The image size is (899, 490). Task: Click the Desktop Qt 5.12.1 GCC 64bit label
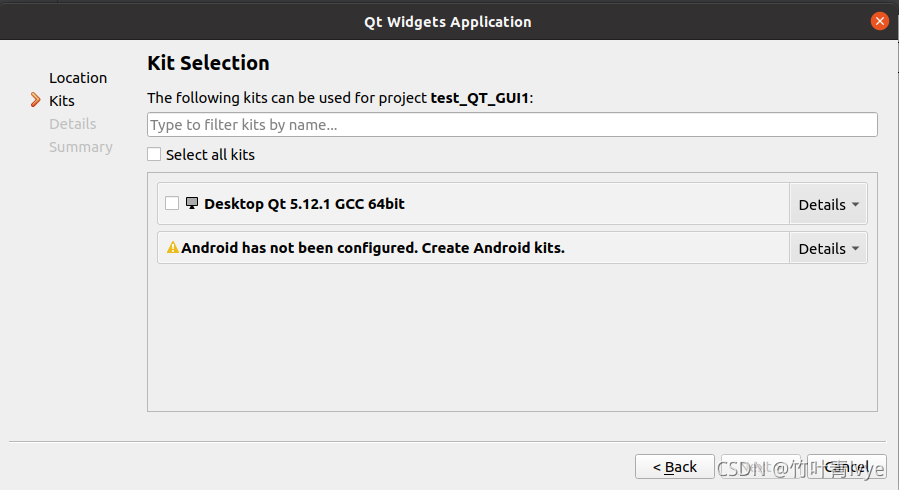coord(304,203)
